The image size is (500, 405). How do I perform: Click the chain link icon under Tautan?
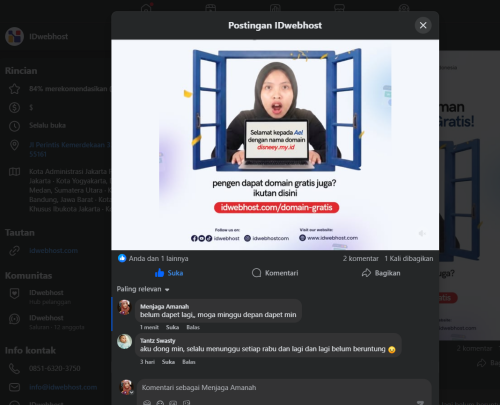[x=14, y=251]
